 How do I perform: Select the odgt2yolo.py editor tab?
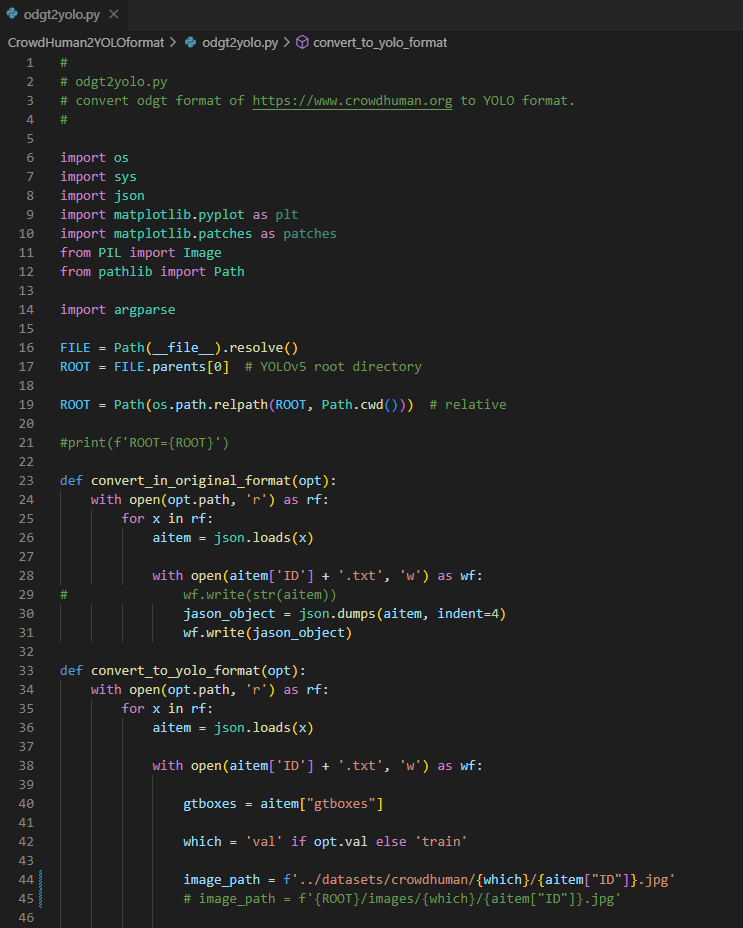pos(63,14)
